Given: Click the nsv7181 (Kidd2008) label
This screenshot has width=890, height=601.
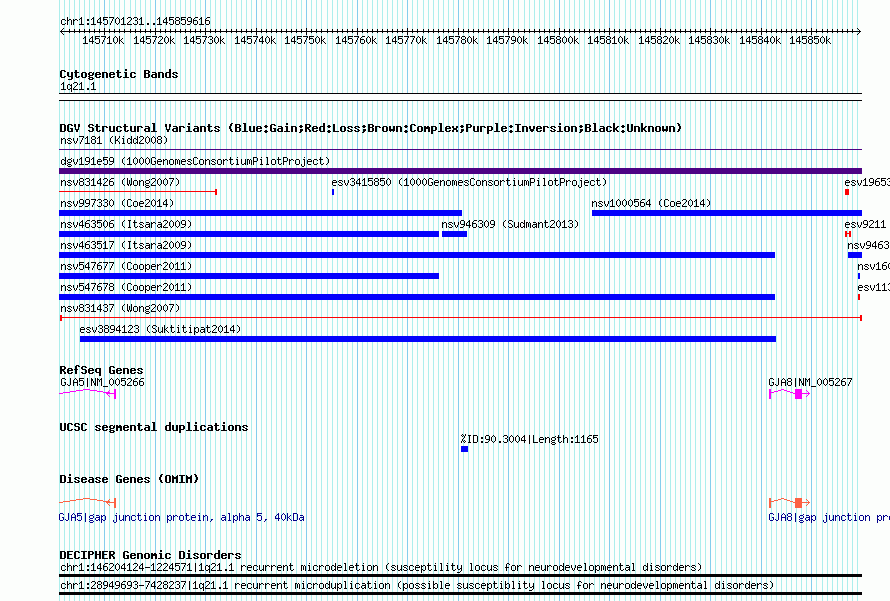Looking at the screenshot, I should coord(114,140).
